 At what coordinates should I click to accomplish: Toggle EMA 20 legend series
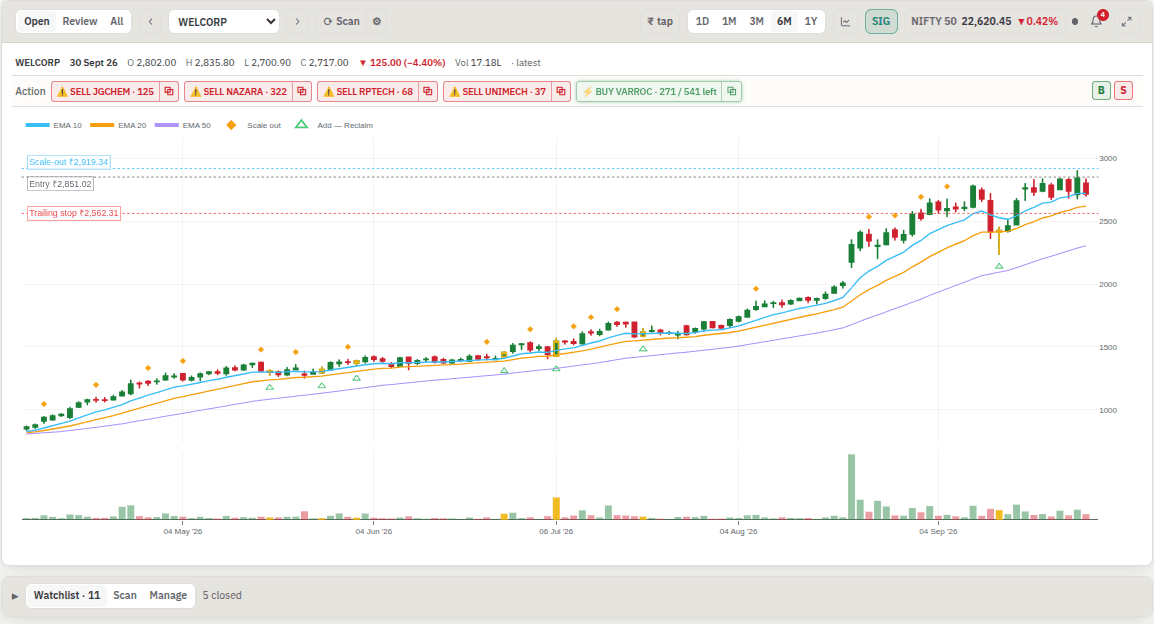pyautogui.click(x=118, y=125)
